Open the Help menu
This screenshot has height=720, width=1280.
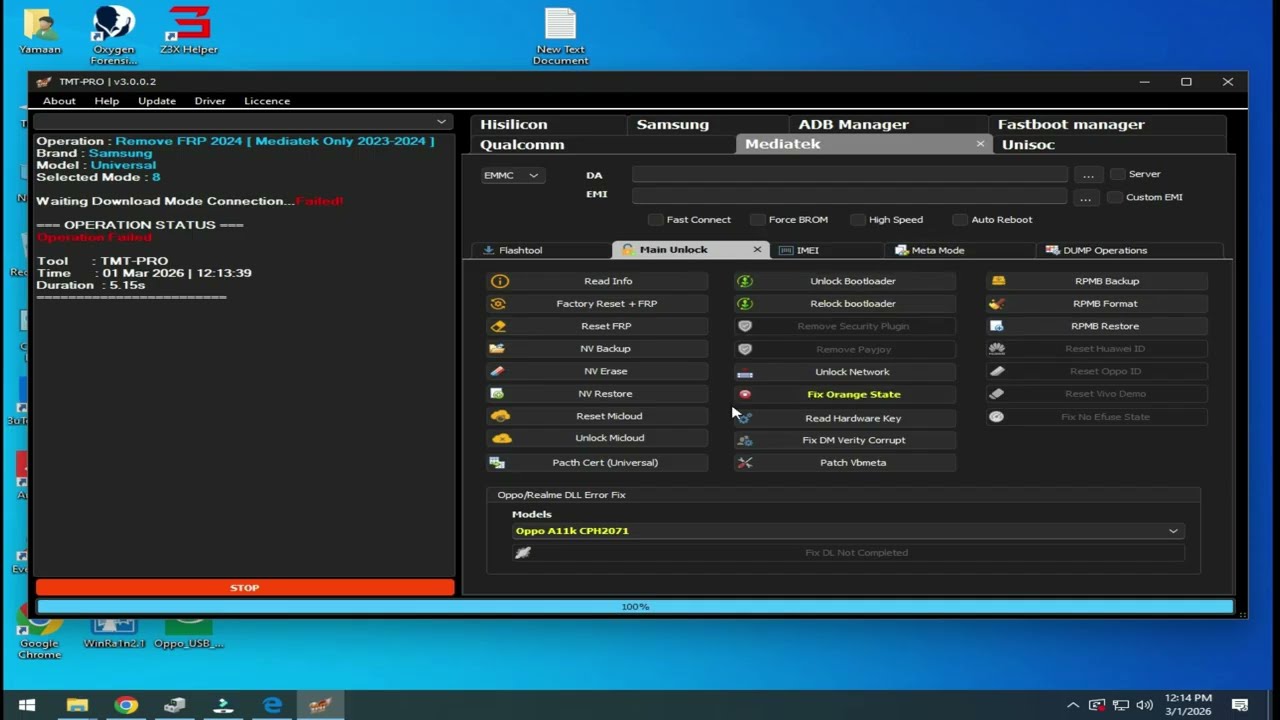(x=107, y=101)
